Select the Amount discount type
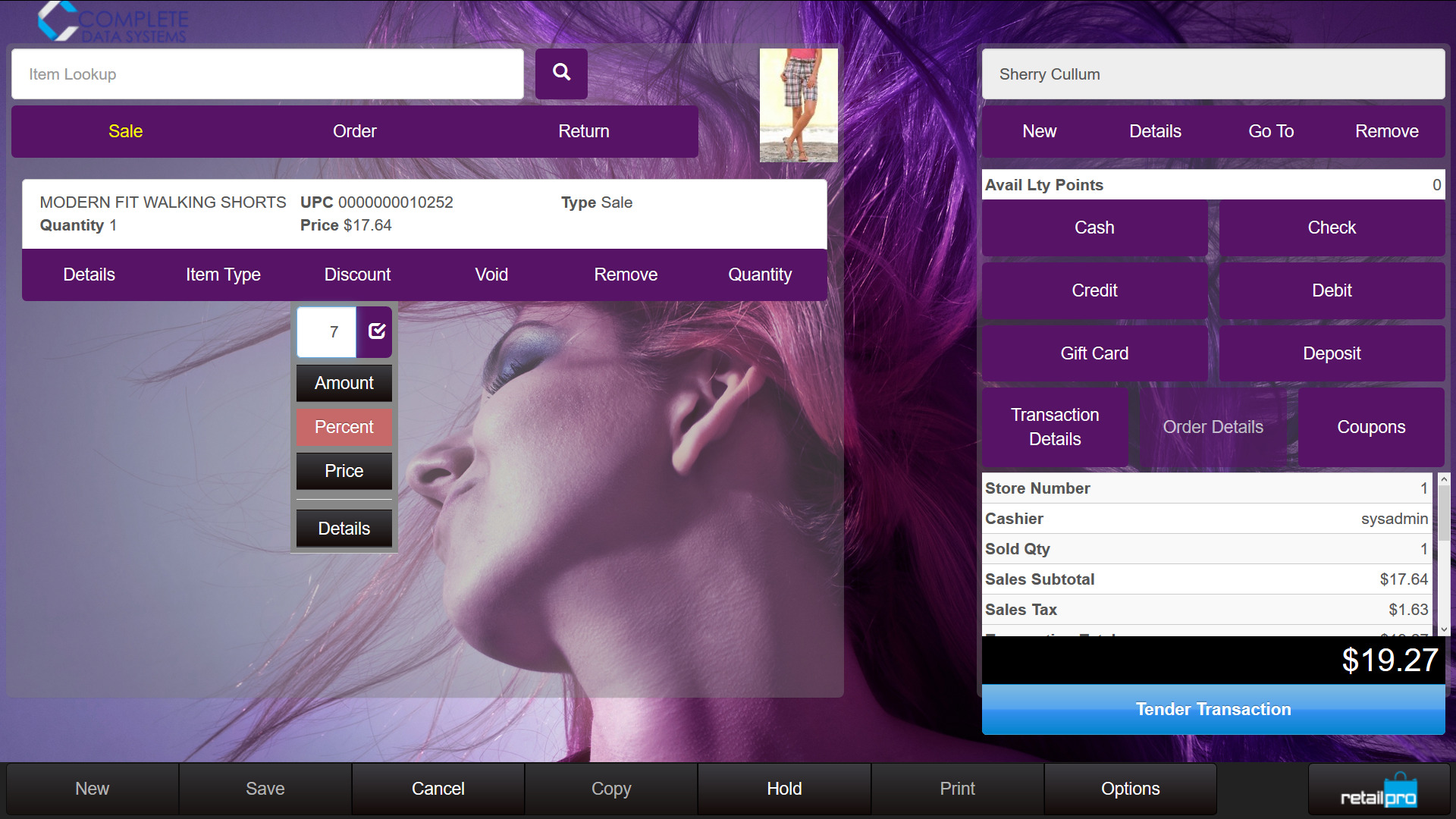Screen dimensions: 1456x819 pos(344,383)
